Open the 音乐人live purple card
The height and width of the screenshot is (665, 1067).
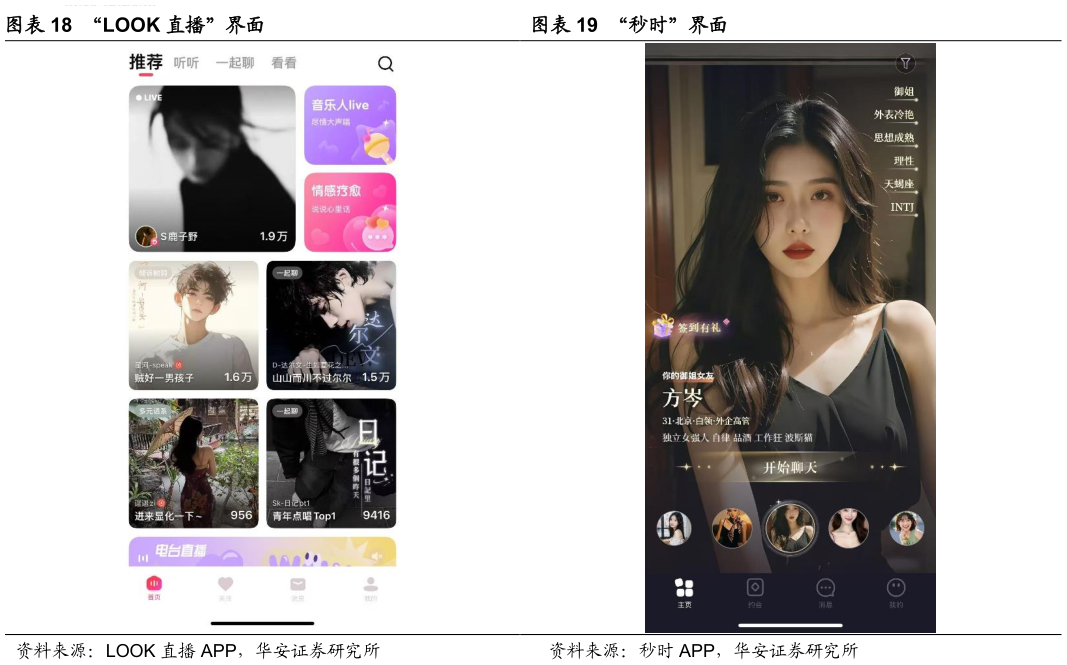[x=350, y=125]
